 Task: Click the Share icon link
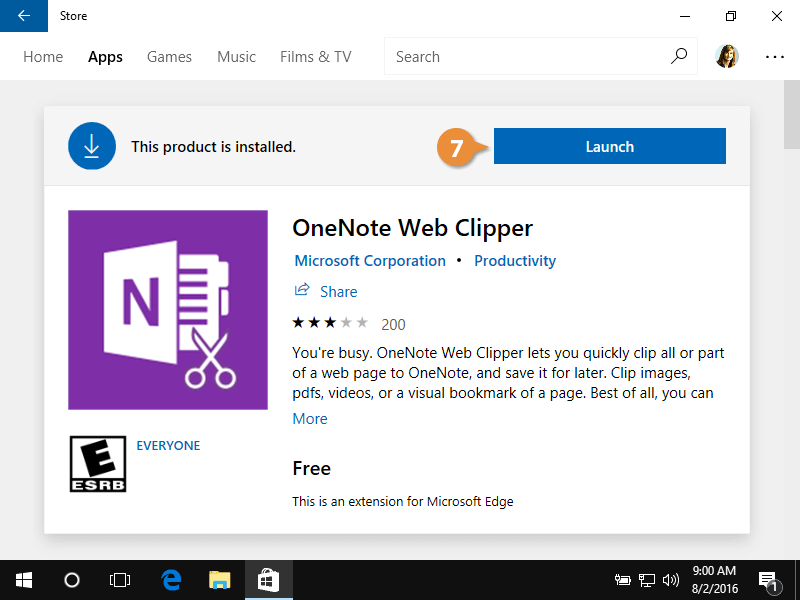tap(302, 291)
